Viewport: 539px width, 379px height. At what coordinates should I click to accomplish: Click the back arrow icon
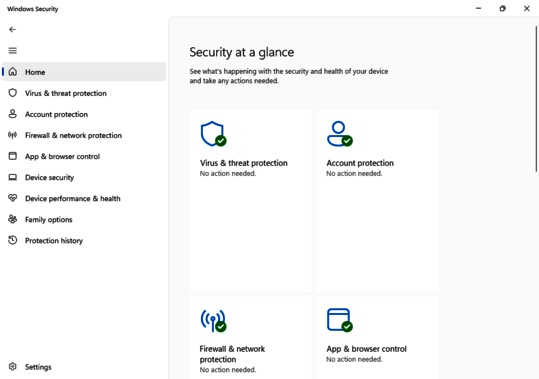(x=12, y=30)
